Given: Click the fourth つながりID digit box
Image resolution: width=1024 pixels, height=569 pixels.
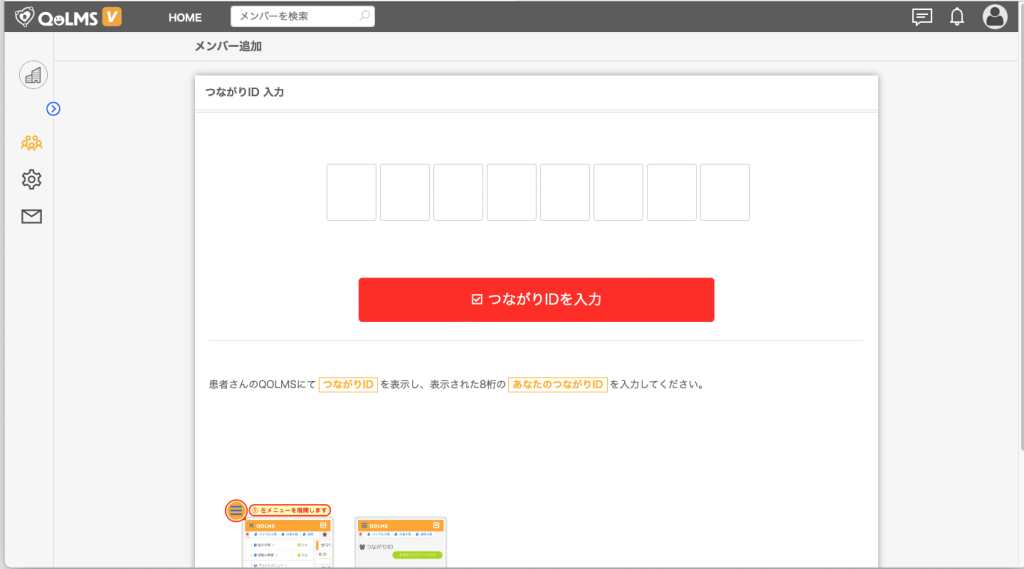Looking at the screenshot, I should click(512, 193).
